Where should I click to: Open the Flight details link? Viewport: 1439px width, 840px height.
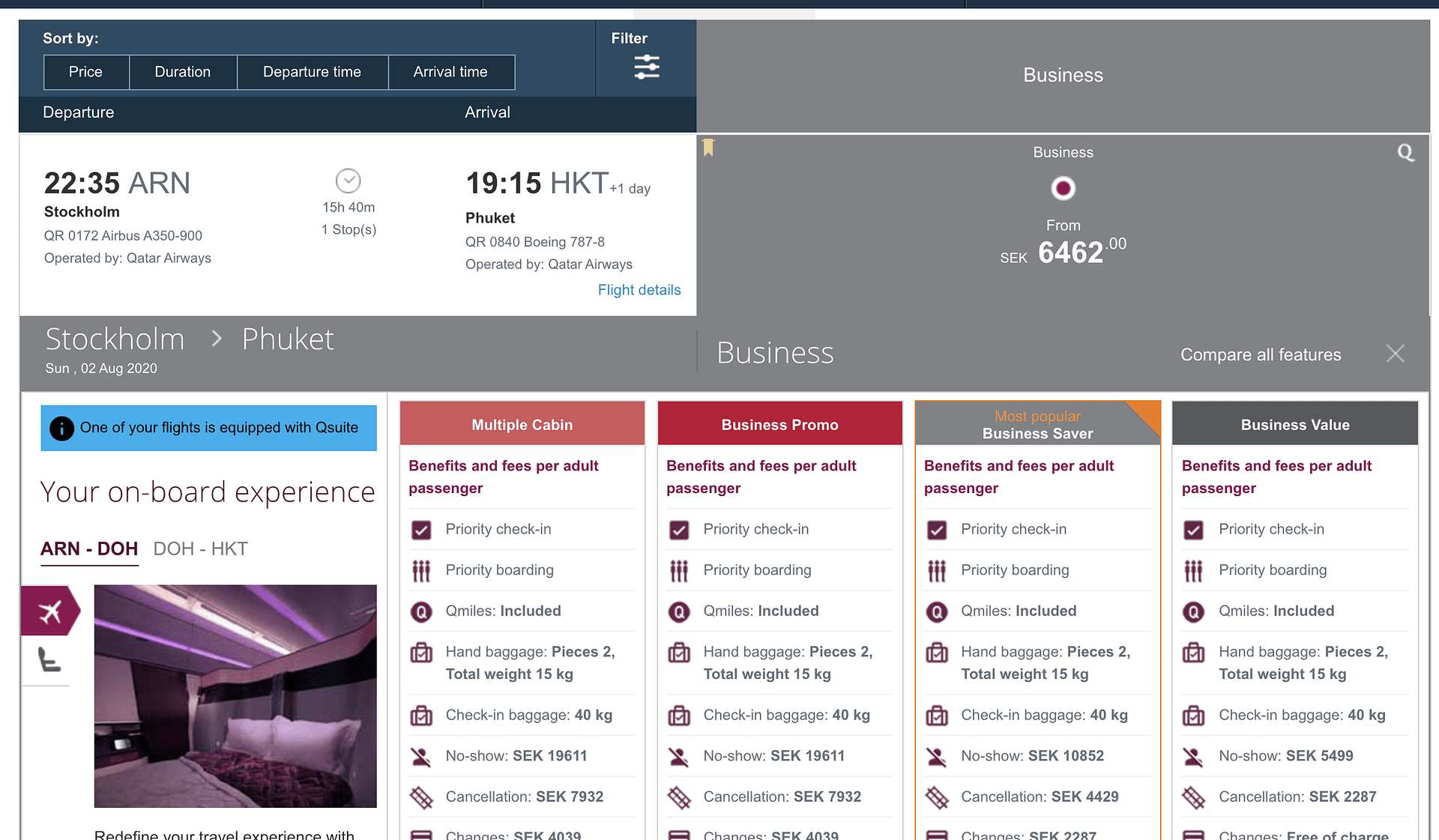click(x=639, y=290)
